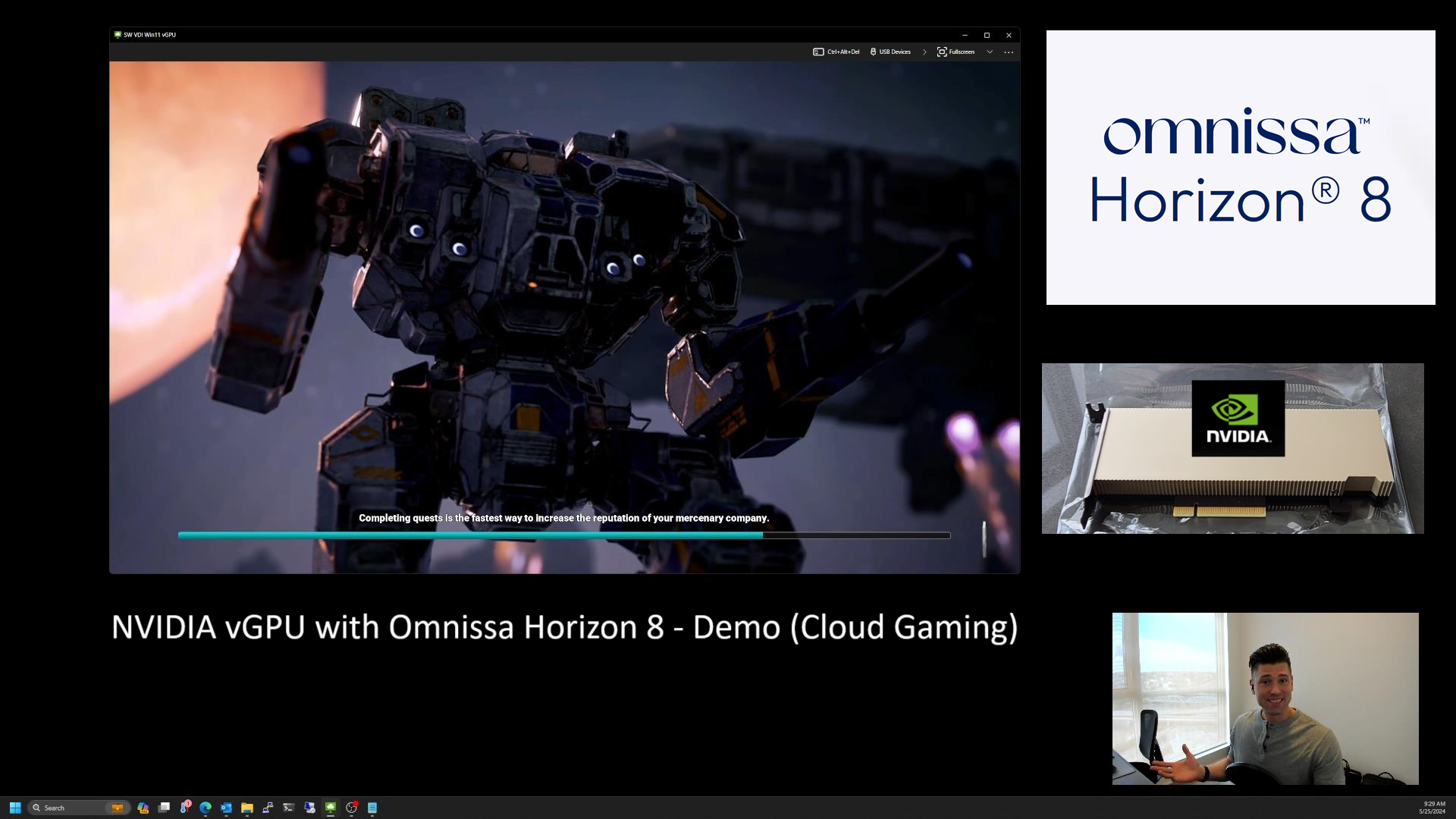Screen dimensions: 1456x819
Task: Open Outlook from the taskbar
Action: [226, 808]
